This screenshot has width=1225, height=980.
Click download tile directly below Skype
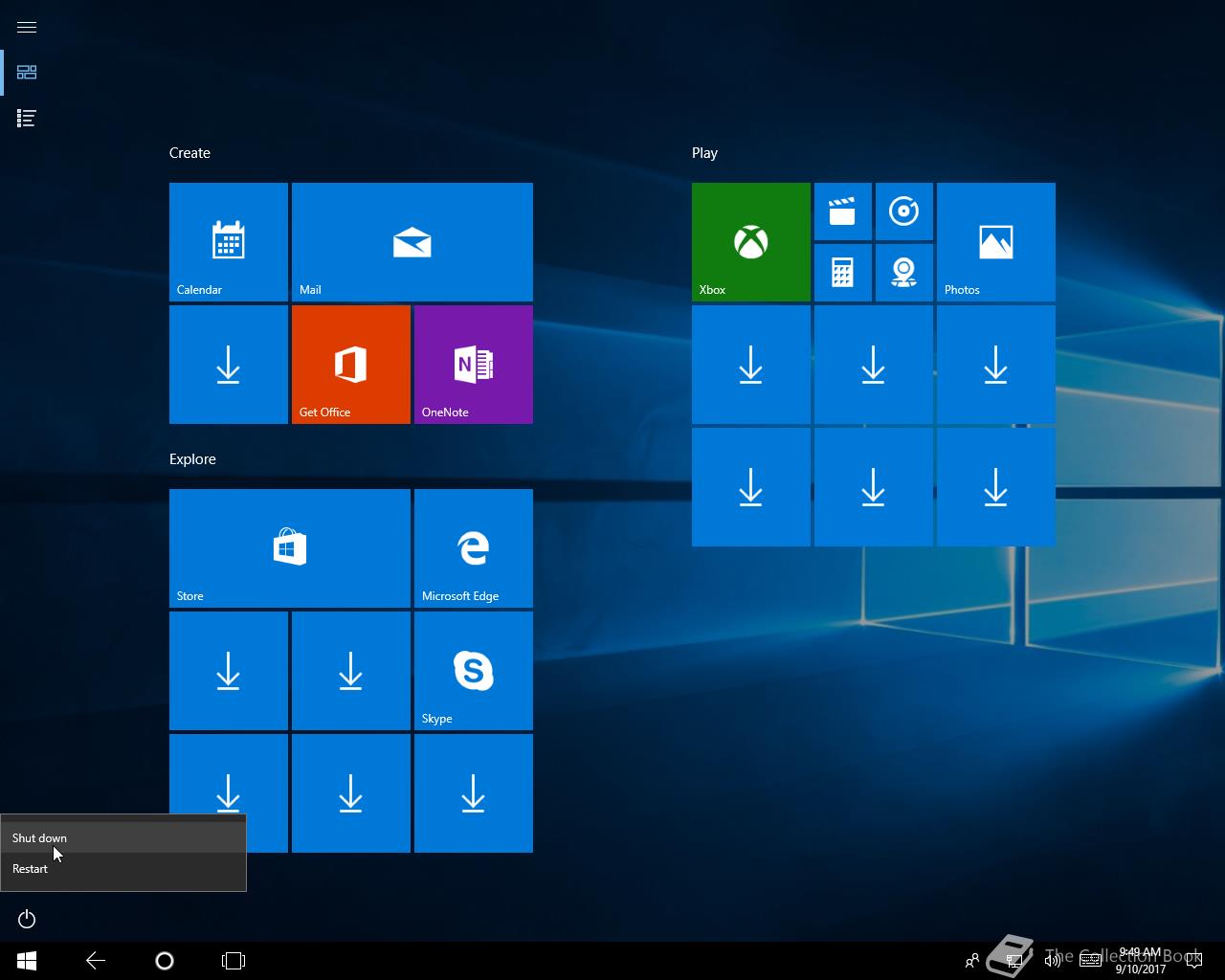click(x=474, y=793)
